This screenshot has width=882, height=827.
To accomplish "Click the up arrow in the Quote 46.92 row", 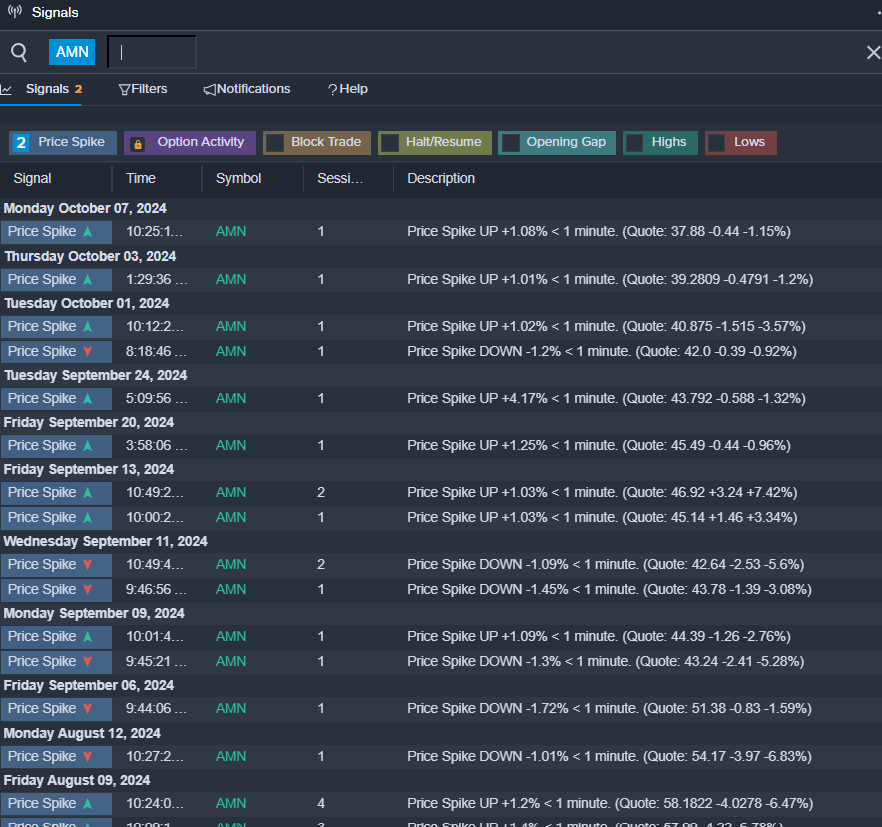I will [x=88, y=493].
